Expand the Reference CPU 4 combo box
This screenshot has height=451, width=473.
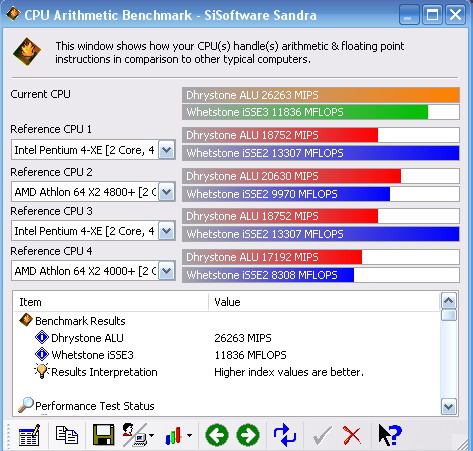pyautogui.click(x=93, y=271)
